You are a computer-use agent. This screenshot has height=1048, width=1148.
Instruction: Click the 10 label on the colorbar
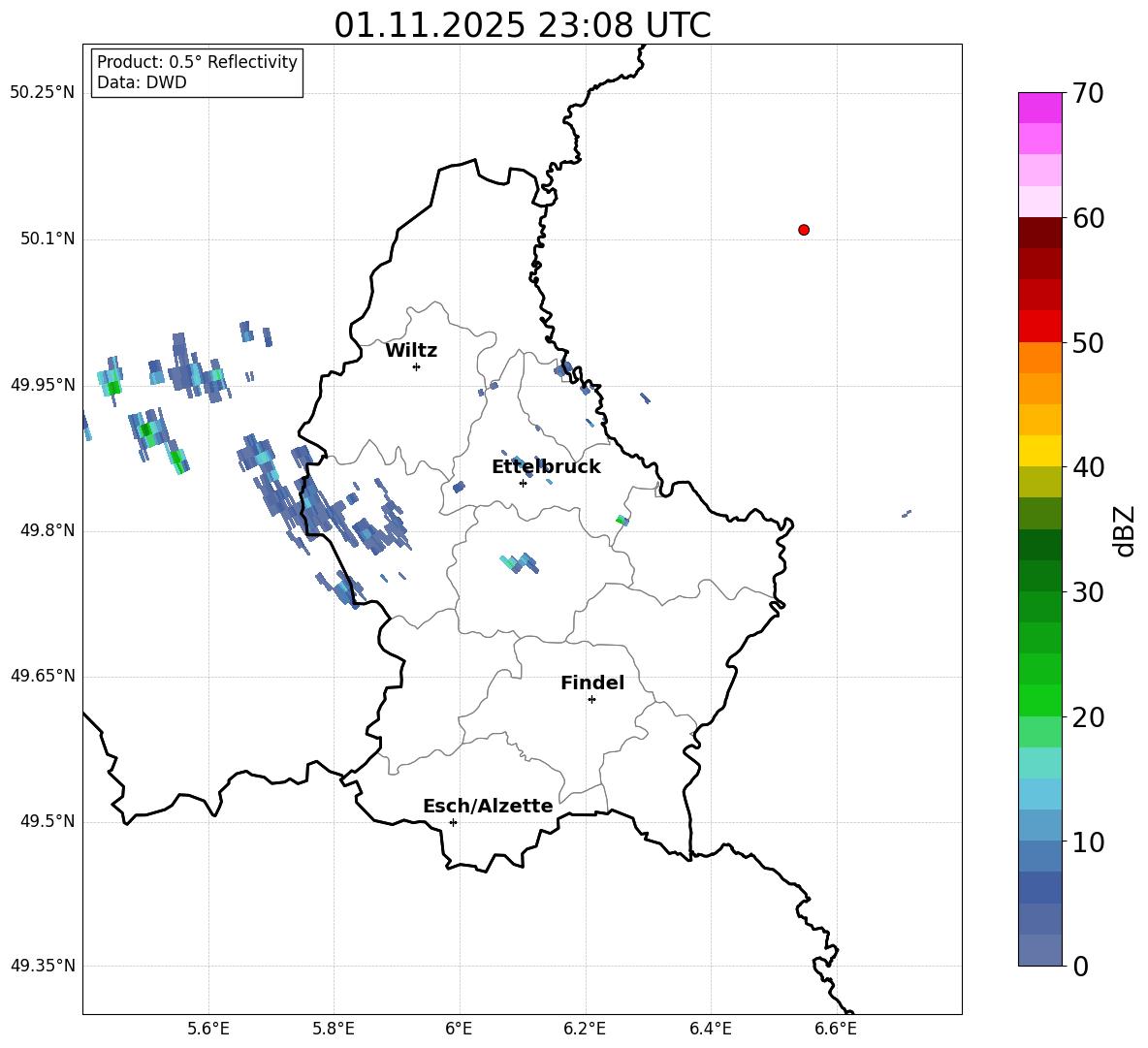(1087, 842)
